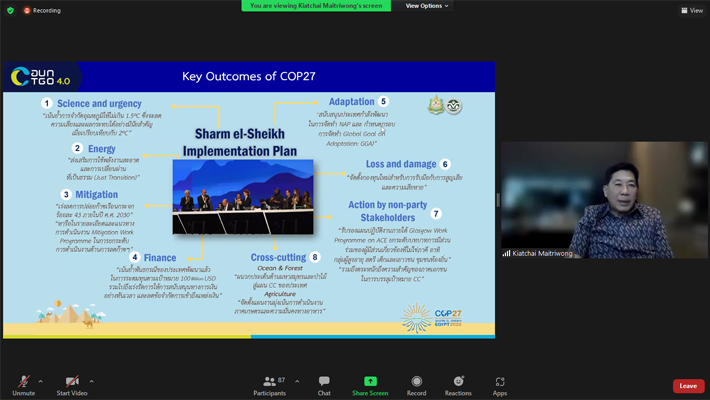Click the Finance heading
This screenshot has height=400, width=710.
tap(160, 258)
